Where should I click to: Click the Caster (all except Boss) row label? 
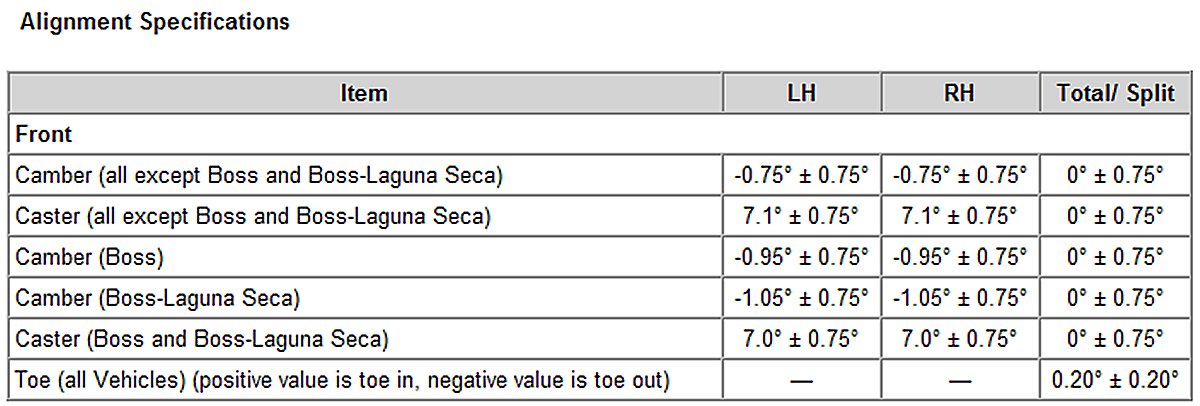[x=253, y=216]
